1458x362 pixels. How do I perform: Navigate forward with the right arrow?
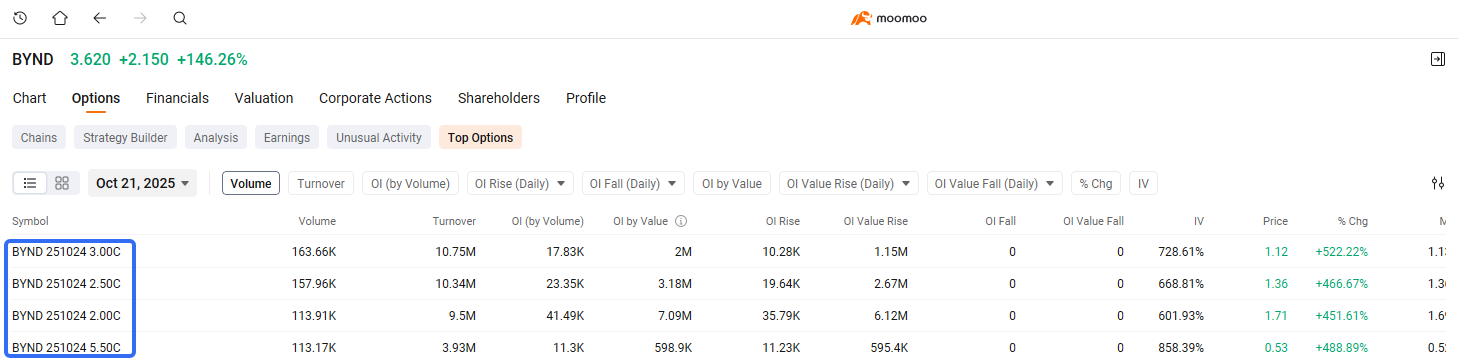(x=140, y=18)
